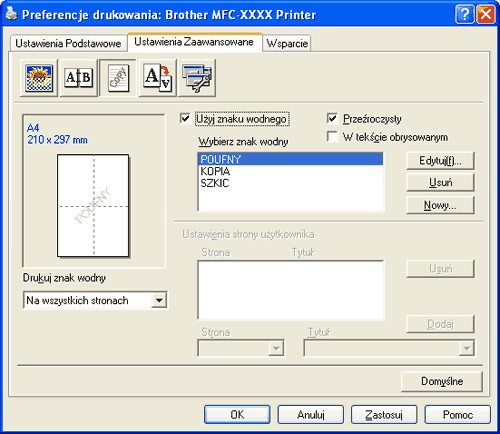Close the printing preferences dialog
The width and height of the screenshot is (500, 434).
pyautogui.click(x=486, y=15)
